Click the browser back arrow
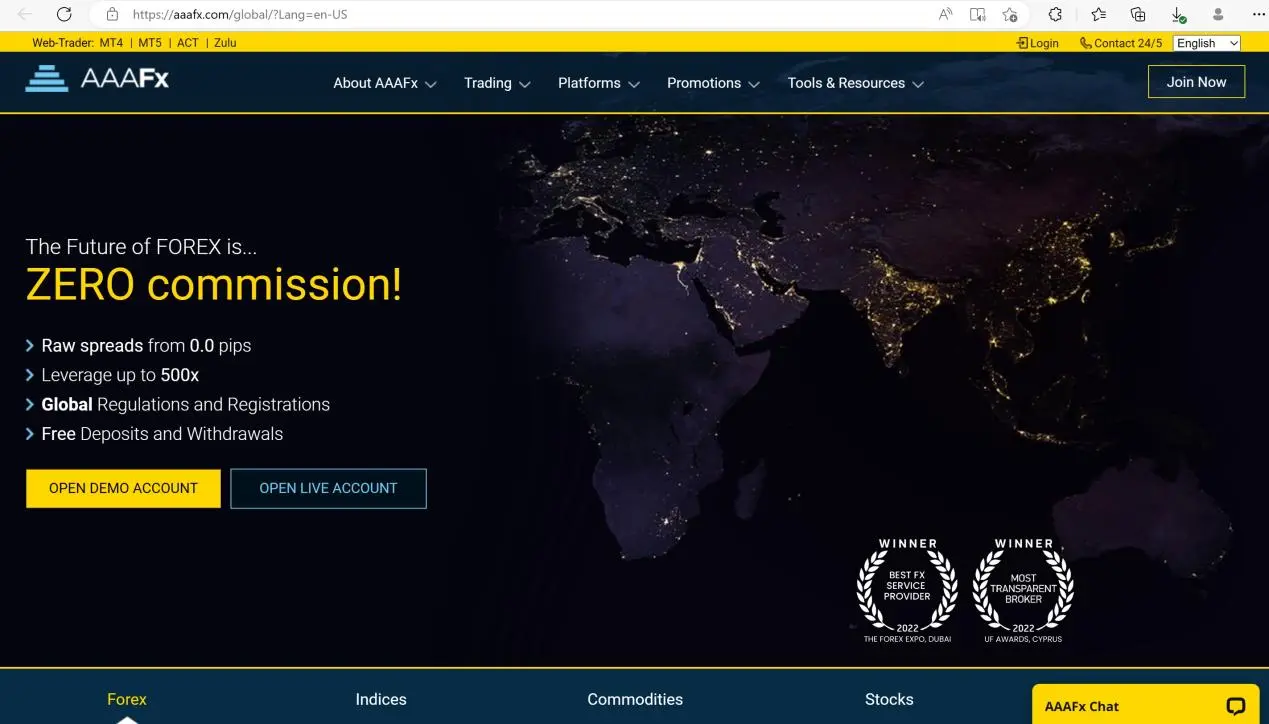This screenshot has height=724, width=1269. coord(25,14)
